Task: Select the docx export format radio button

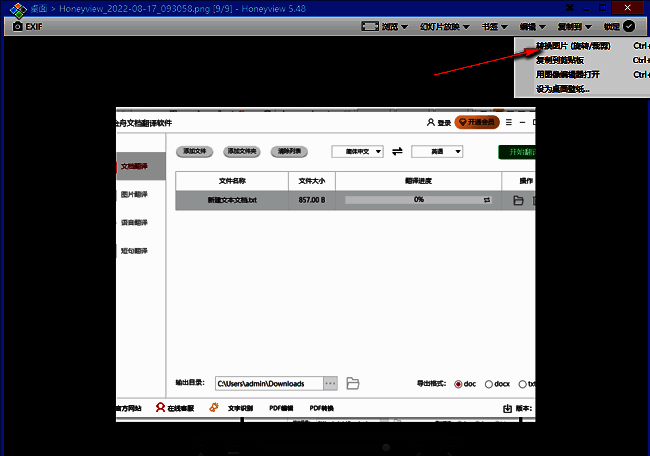Action: [x=489, y=384]
